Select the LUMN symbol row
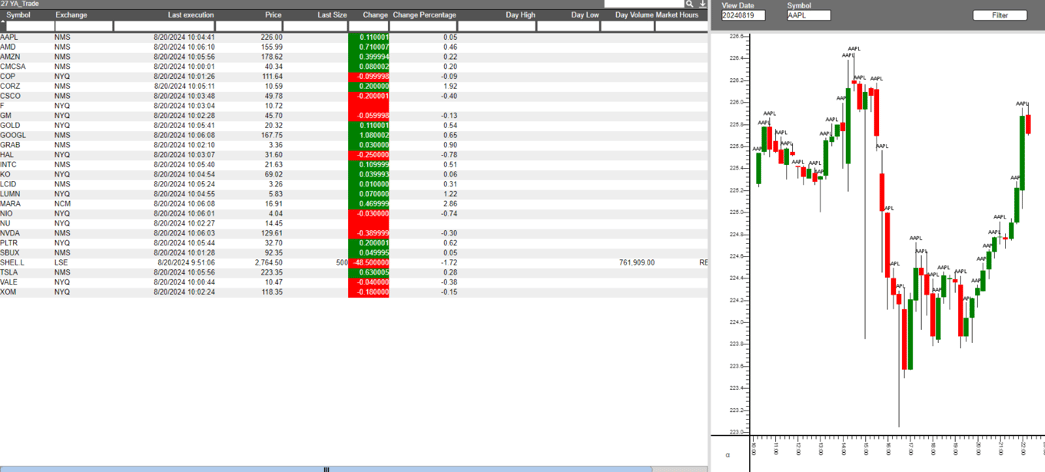Image resolution: width=1045 pixels, height=472 pixels. [353, 194]
